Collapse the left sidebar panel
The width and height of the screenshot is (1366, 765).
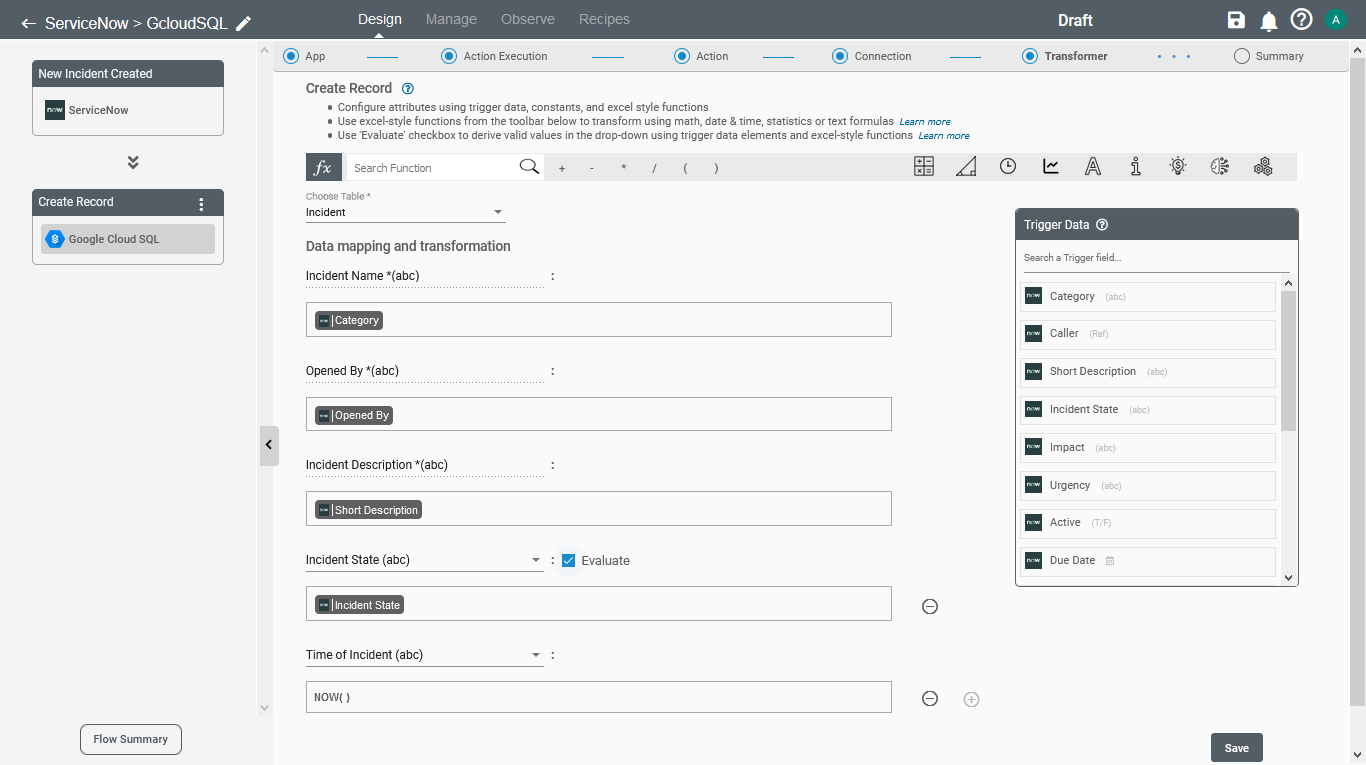[269, 445]
